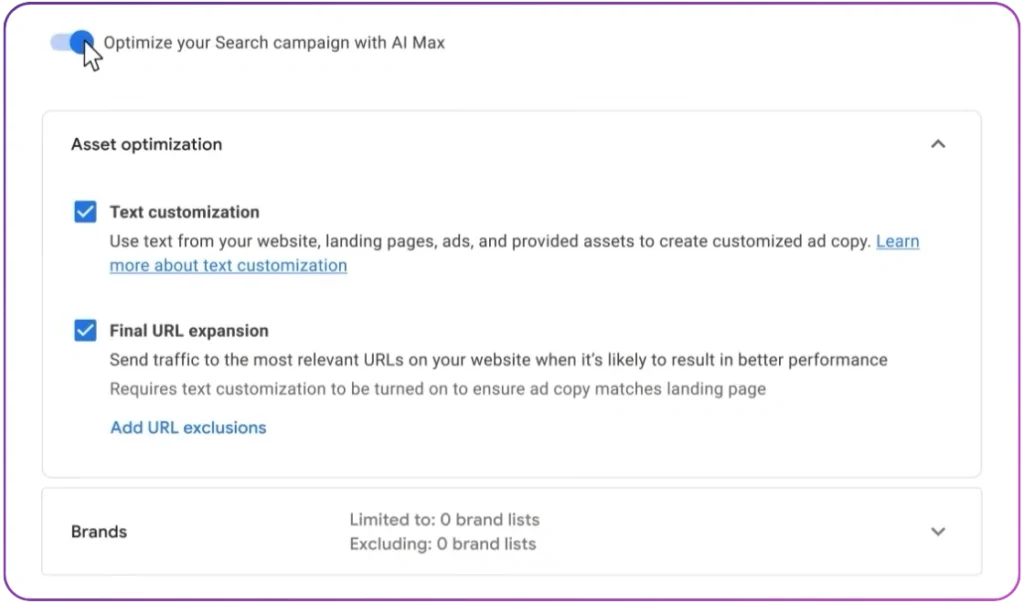This screenshot has width=1024, height=603.
Task: Click the word 'Learn' at end of description line
Action: 897,241
